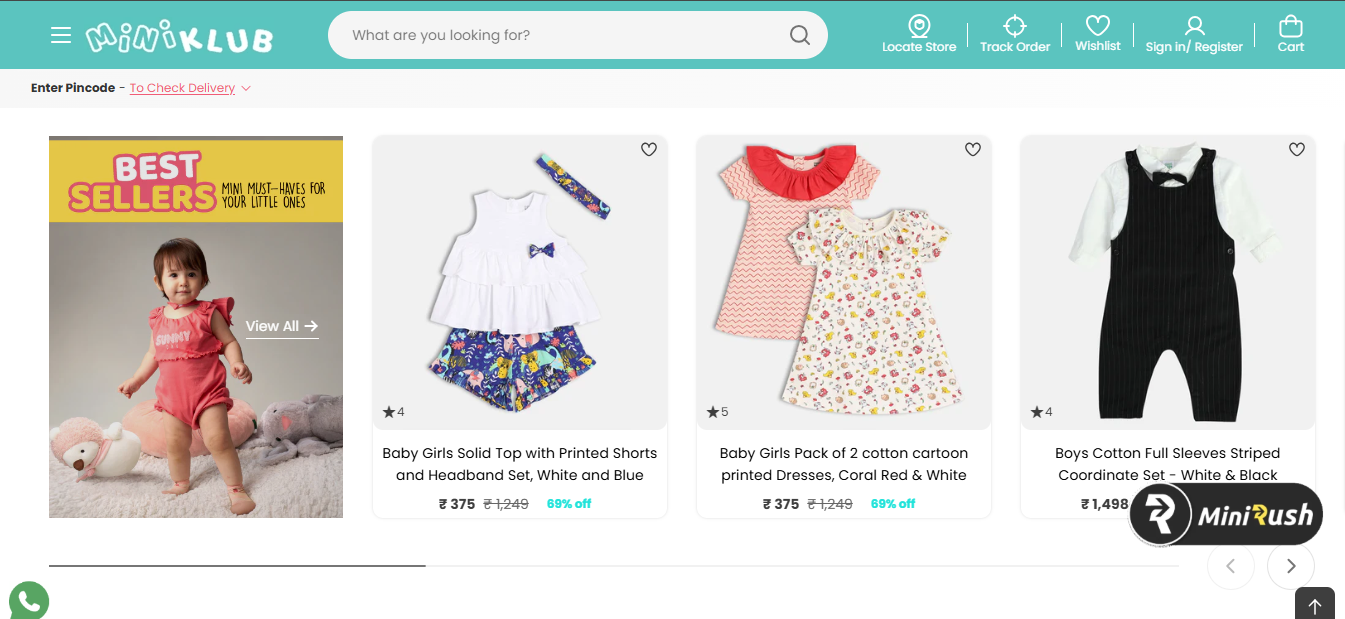This screenshot has height=619, width=1345.
Task: Click the search magnifier icon
Action: coord(799,35)
